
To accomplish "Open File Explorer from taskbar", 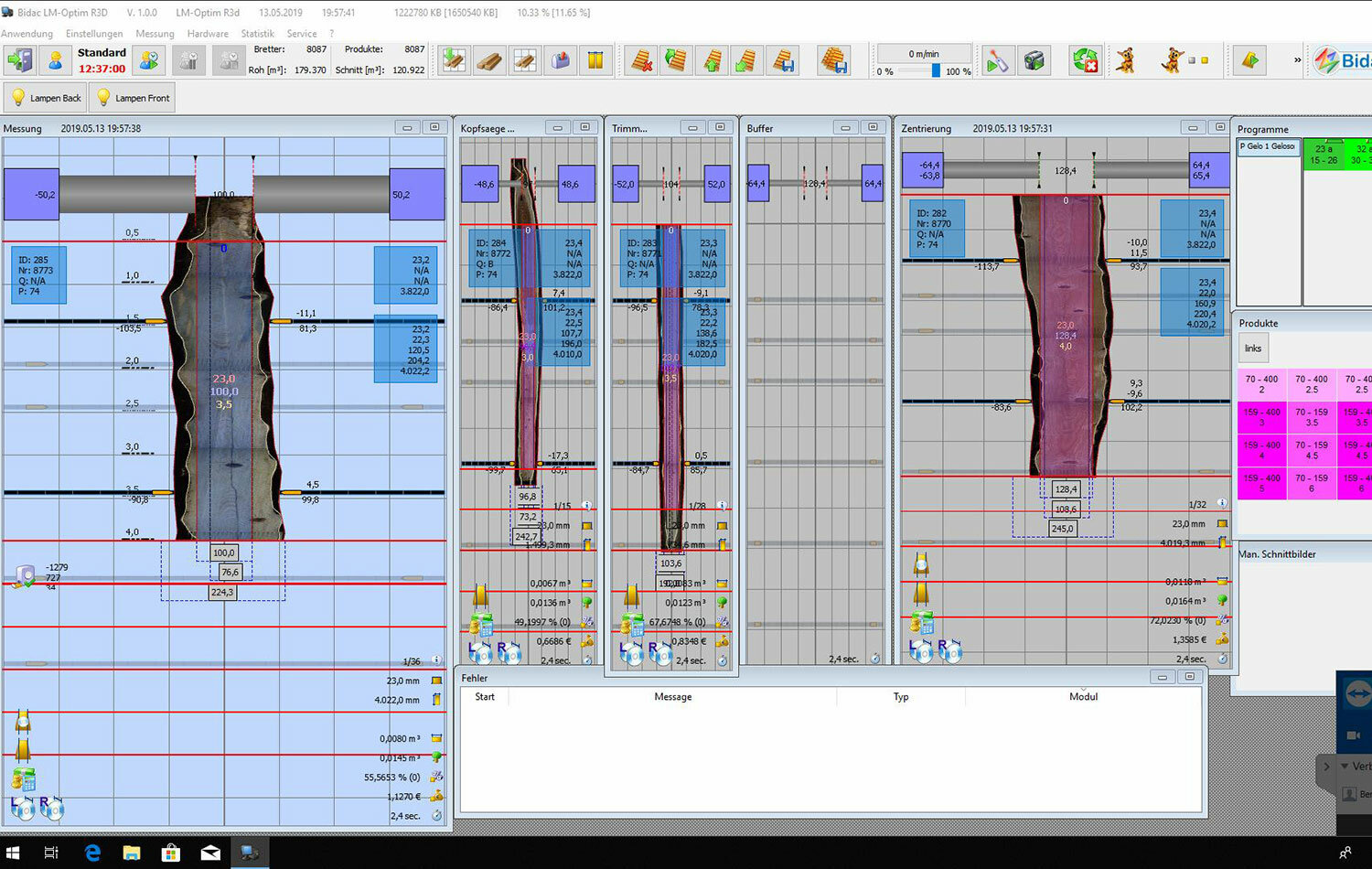I will click(132, 853).
